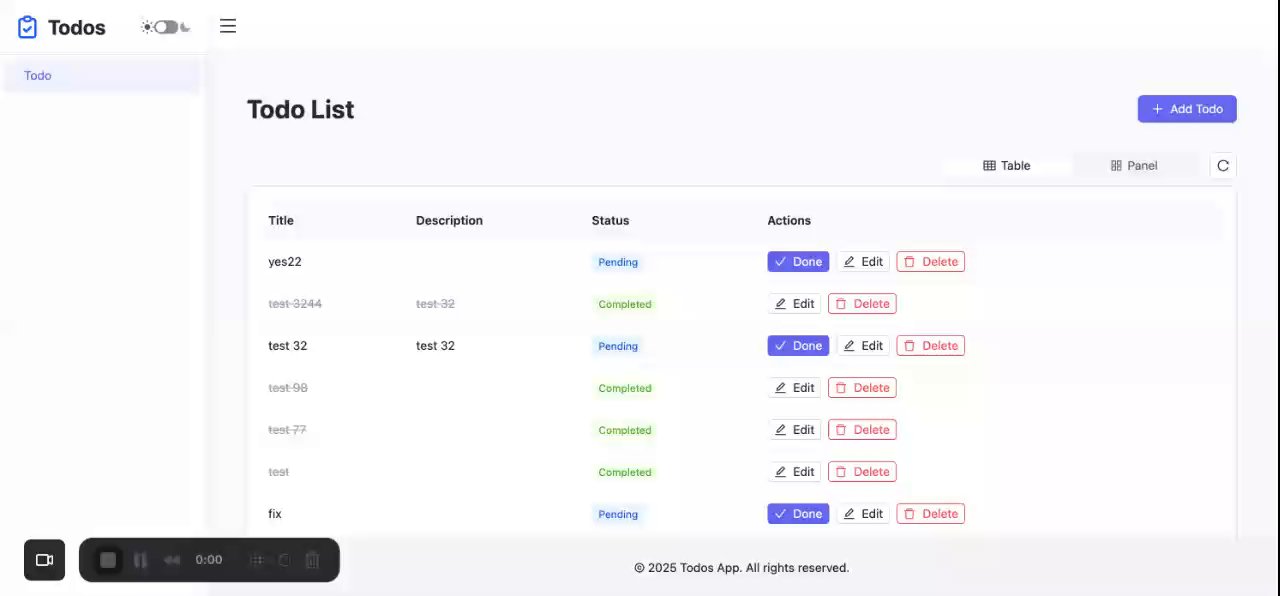The height and width of the screenshot is (596, 1280).
Task: Select the Todo sidebar item
Action: [102, 76]
